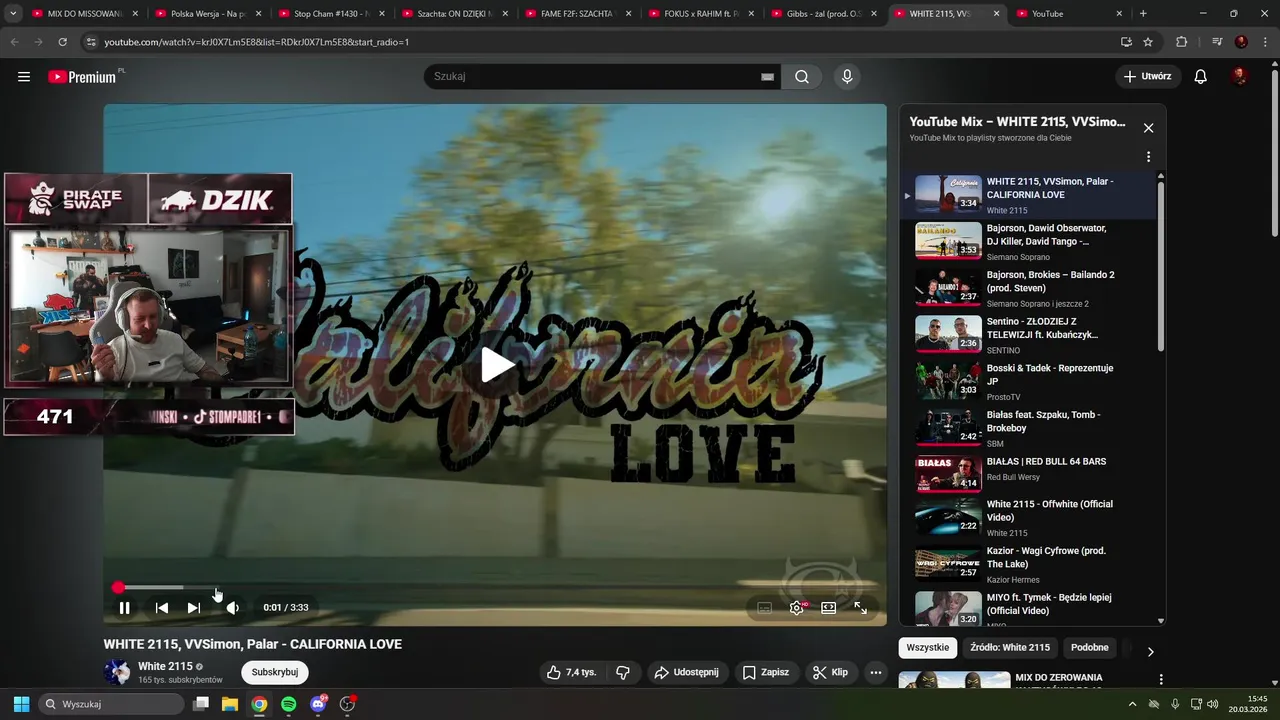Open Spotify from the taskbar

tap(288, 704)
